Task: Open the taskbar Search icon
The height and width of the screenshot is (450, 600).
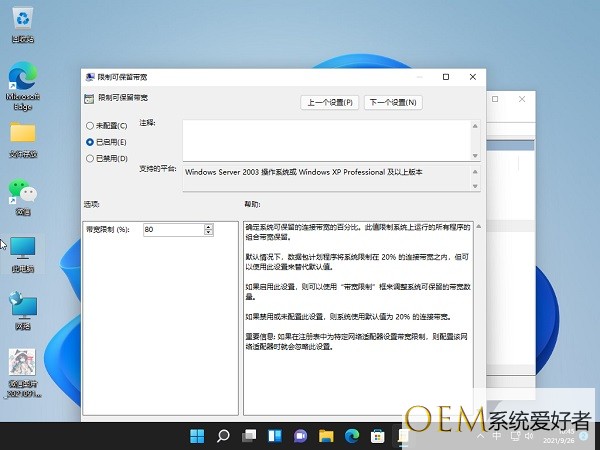Action: 223,436
